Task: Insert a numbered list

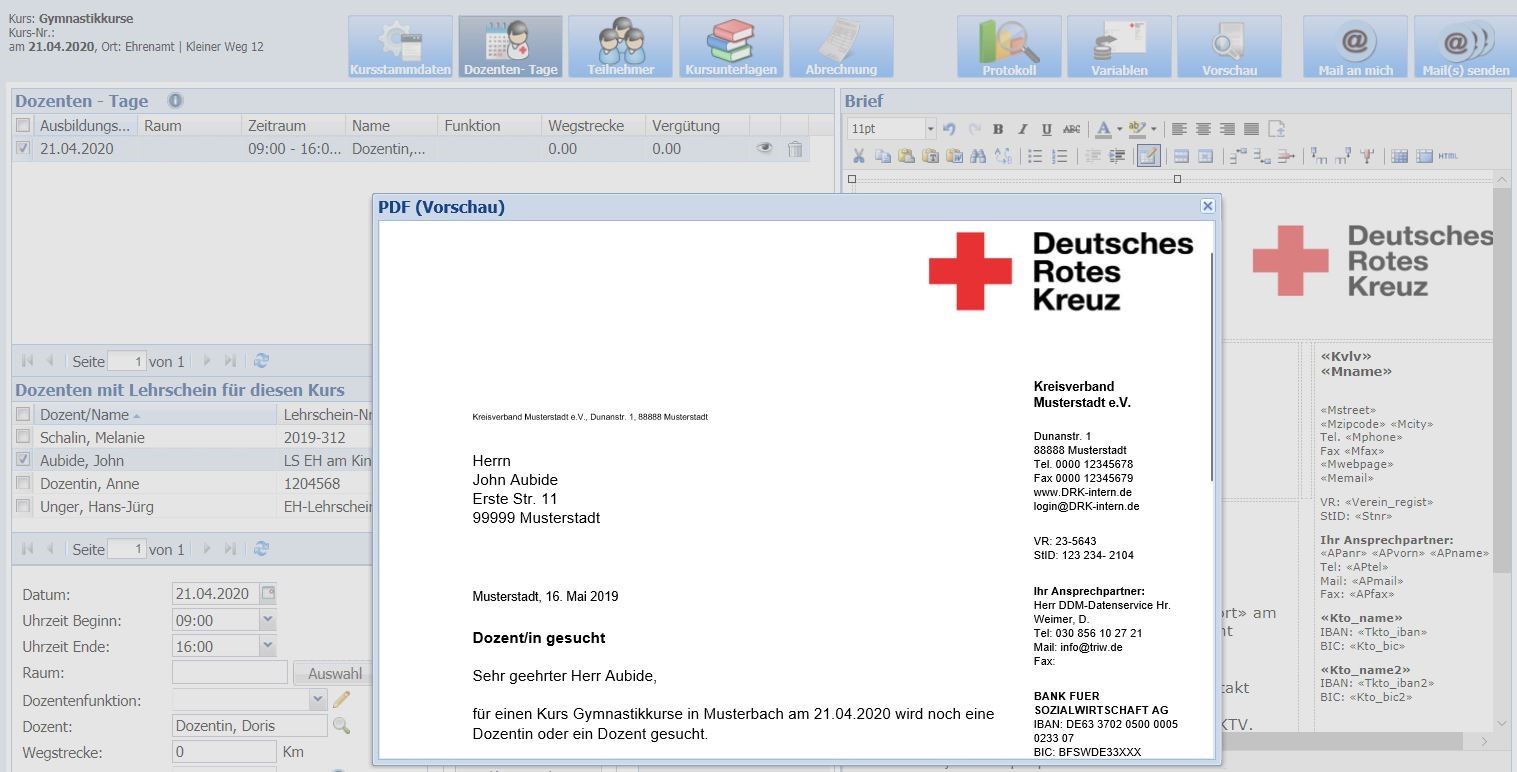Action: point(1059,156)
